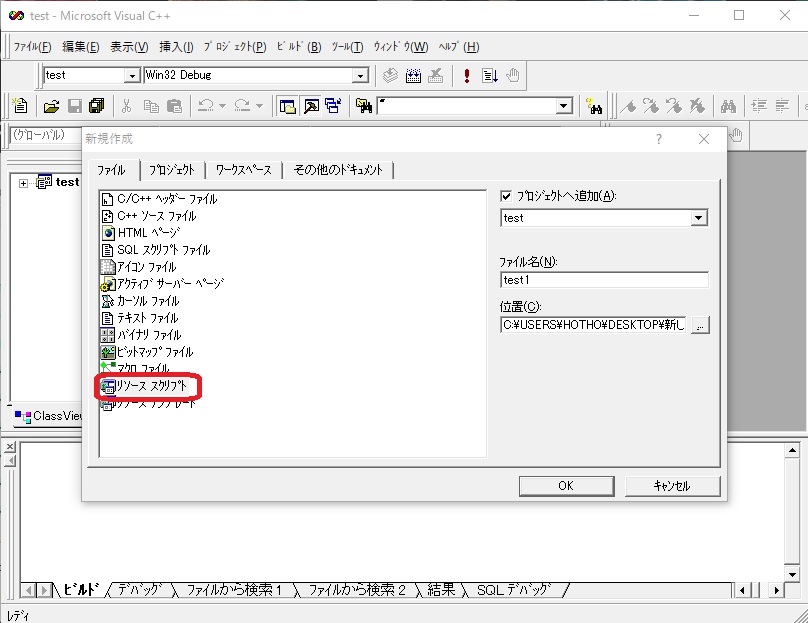
Task: Click the Stop Build icon
Action: 435,76
